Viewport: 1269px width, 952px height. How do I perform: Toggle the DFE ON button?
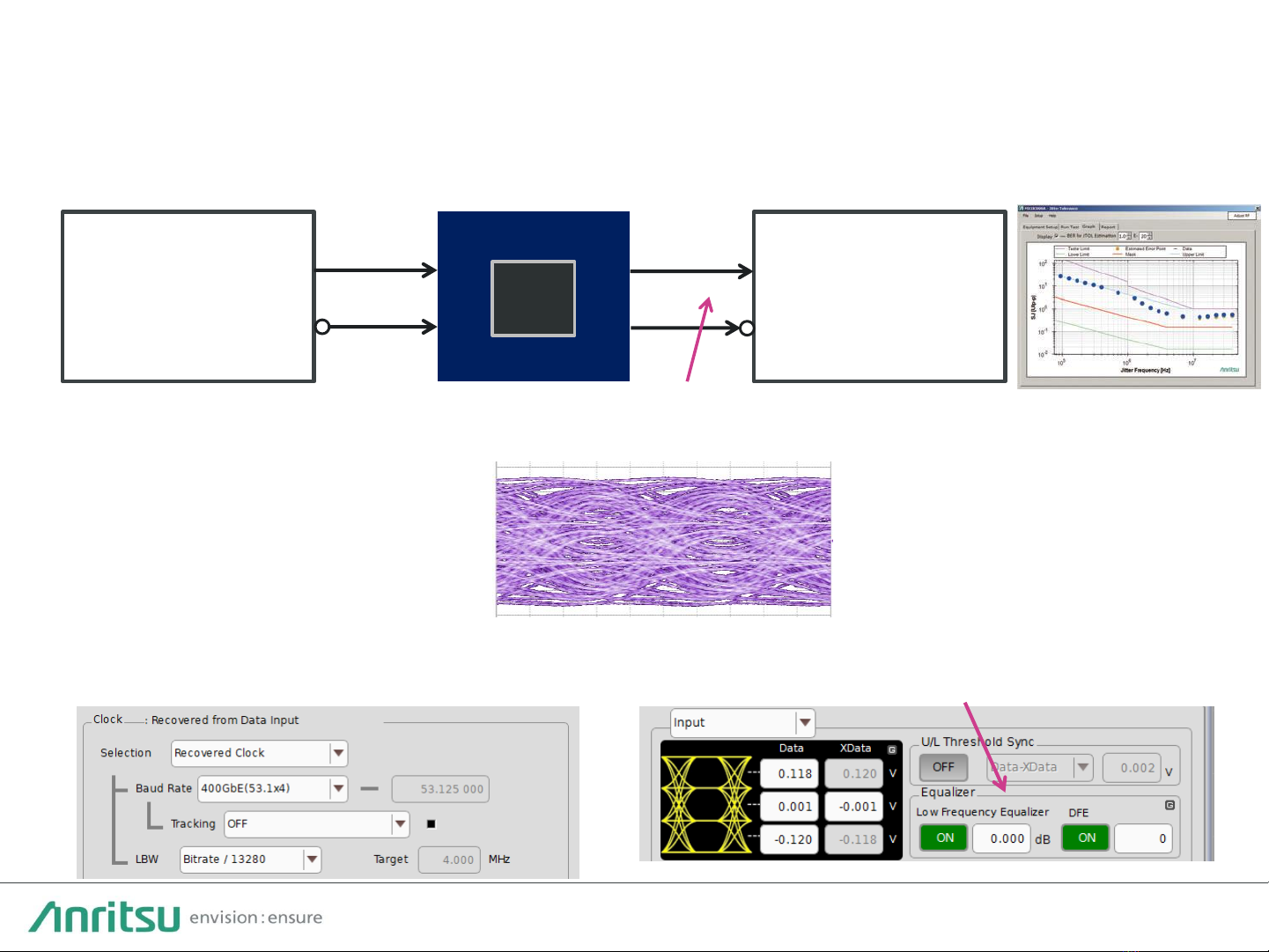pyautogui.click(x=1087, y=838)
